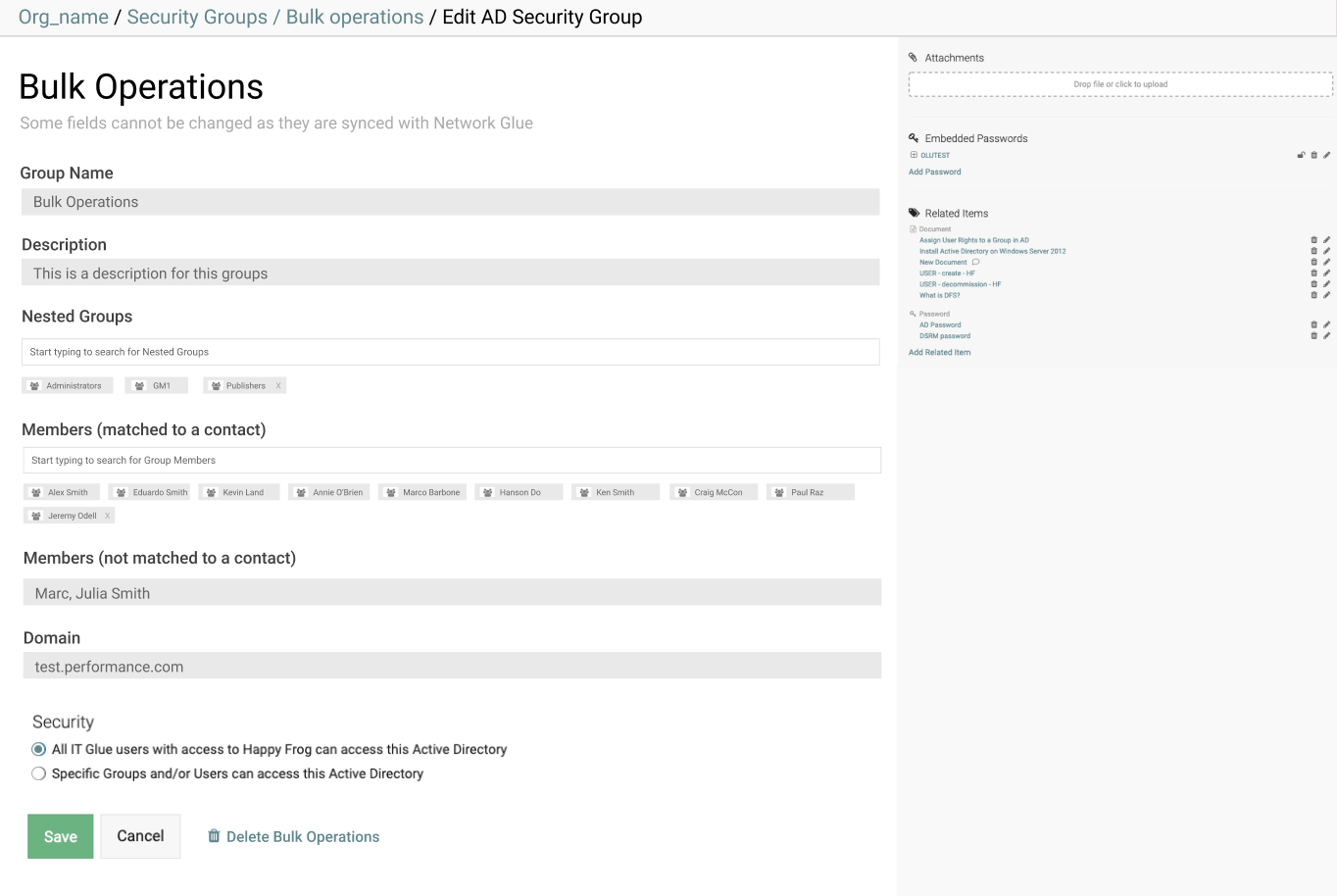The width and height of the screenshot is (1337, 896).
Task: Delete the AD Password related item
Action: [1314, 324]
